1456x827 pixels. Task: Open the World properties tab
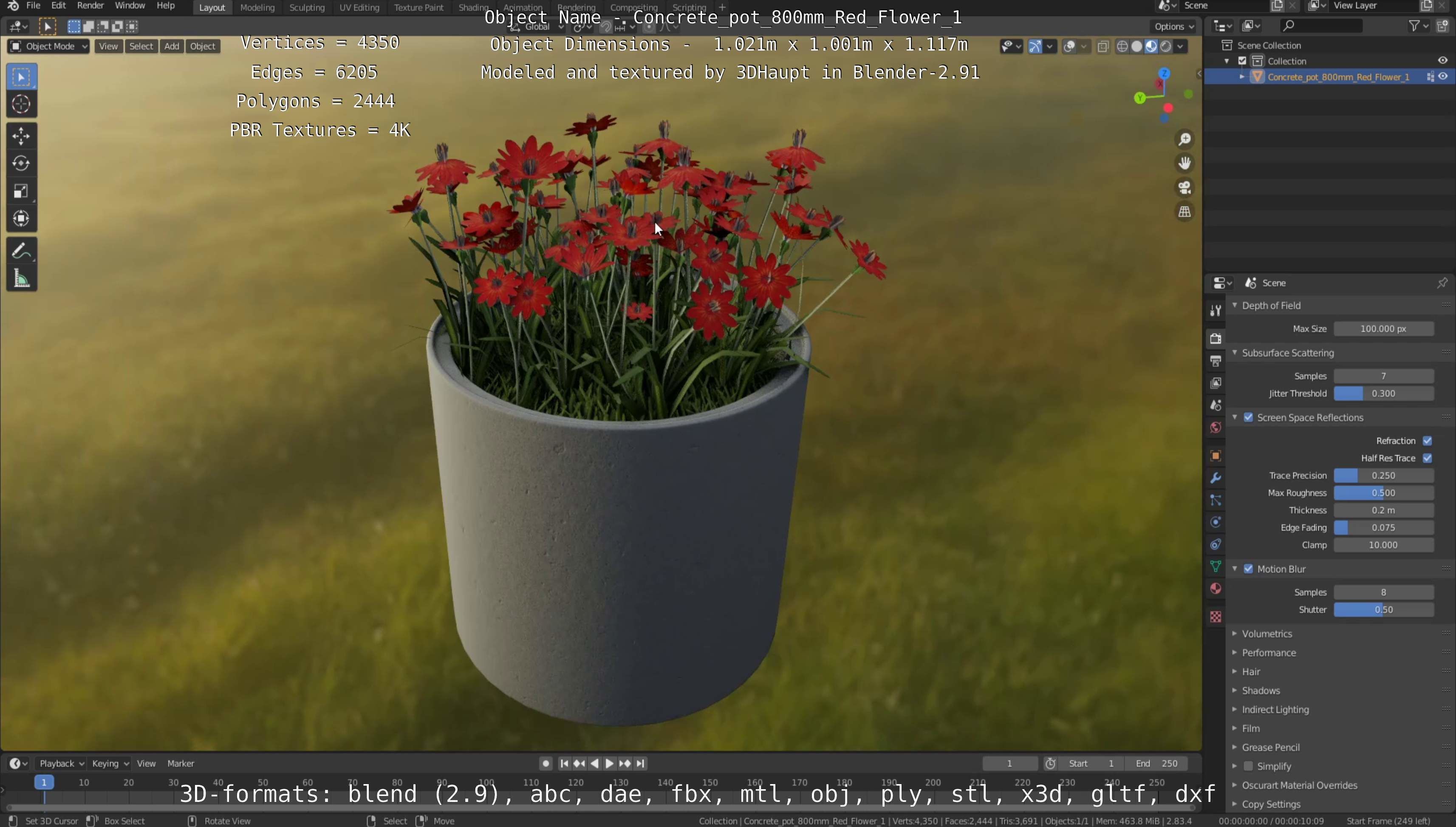(x=1215, y=427)
